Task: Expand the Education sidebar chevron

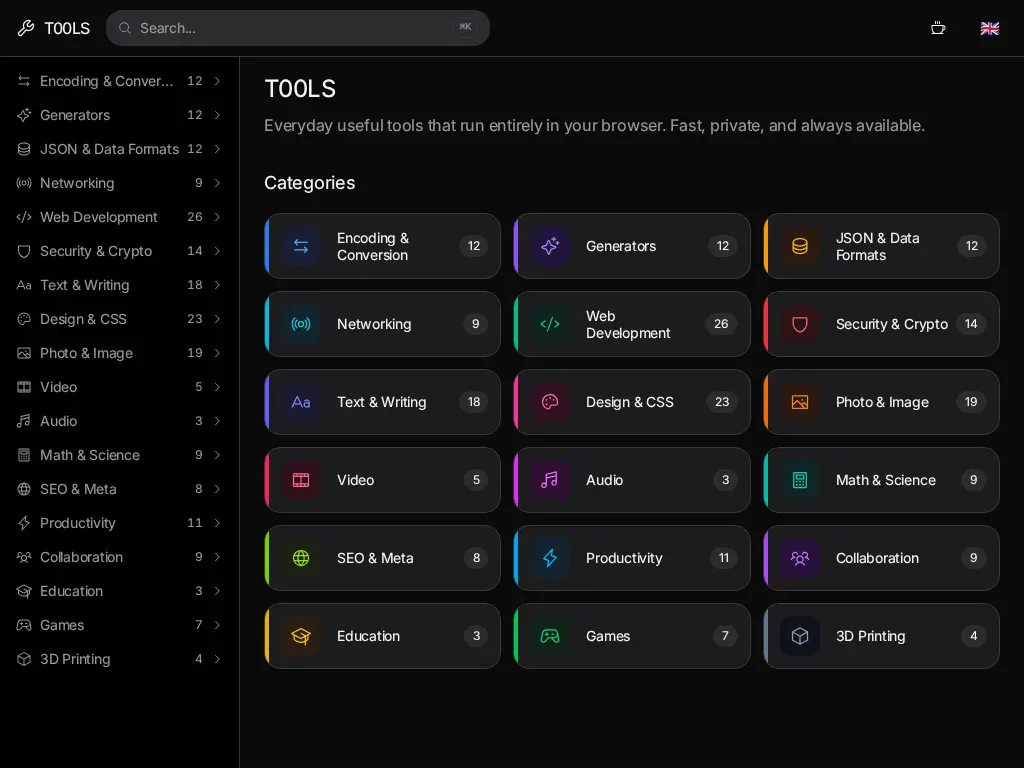Action: (217, 591)
